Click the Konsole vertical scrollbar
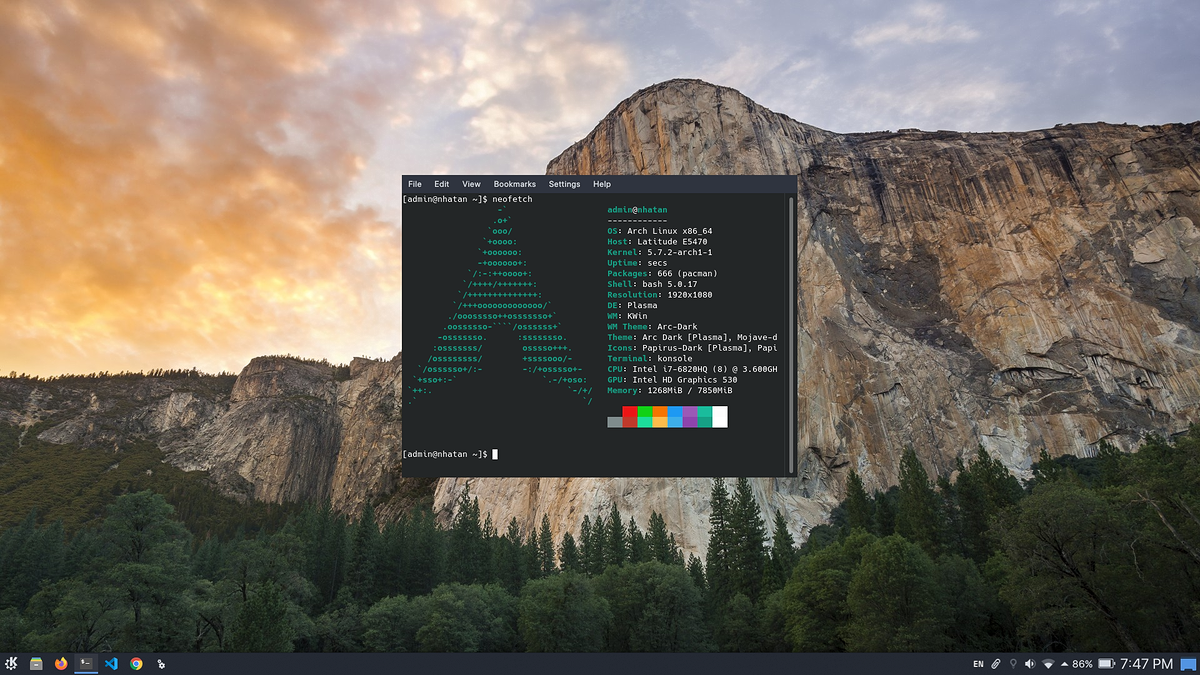 791,334
